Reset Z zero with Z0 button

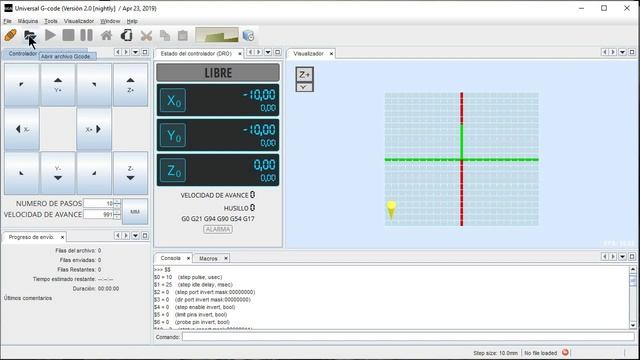click(x=173, y=170)
